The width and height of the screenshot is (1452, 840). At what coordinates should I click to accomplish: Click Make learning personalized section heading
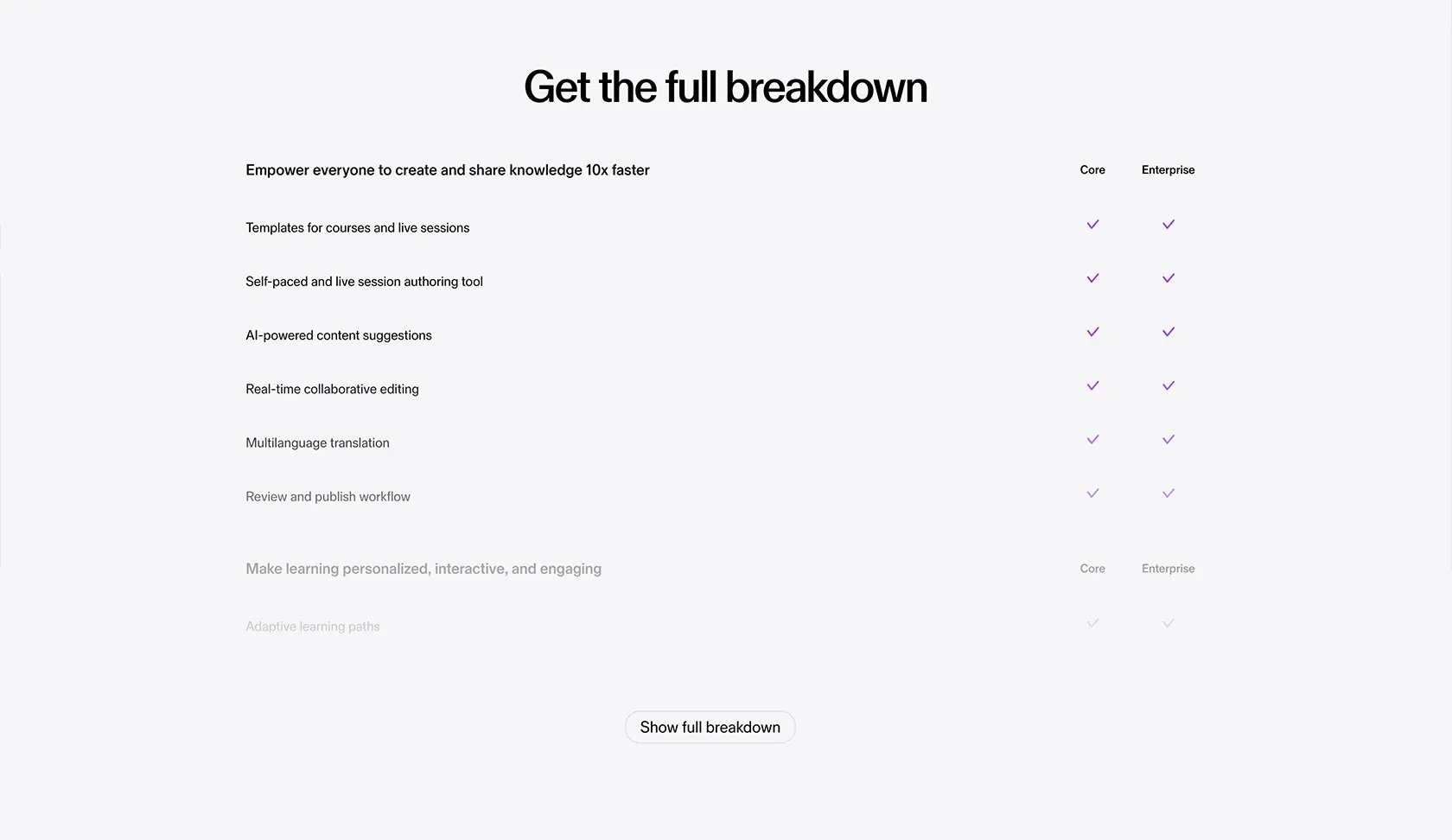(x=423, y=569)
